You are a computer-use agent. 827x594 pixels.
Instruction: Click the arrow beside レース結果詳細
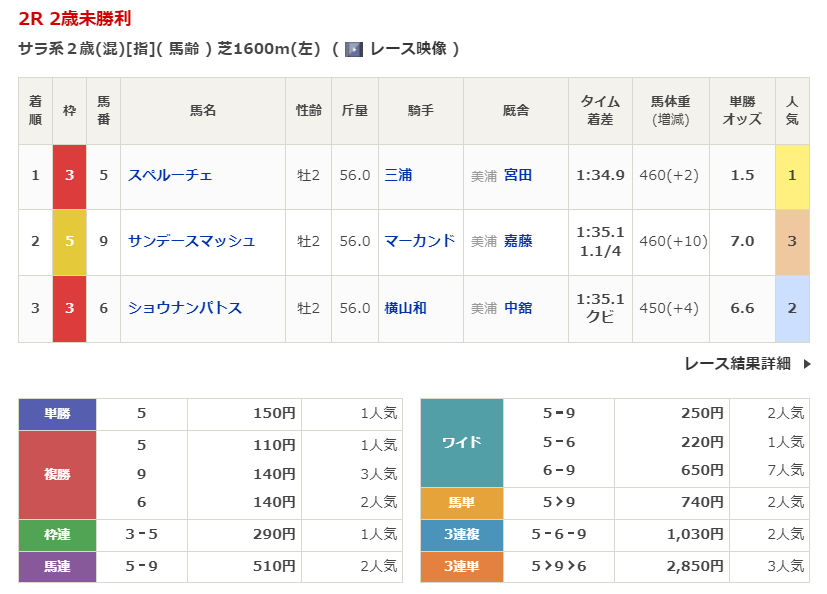[x=806, y=364]
